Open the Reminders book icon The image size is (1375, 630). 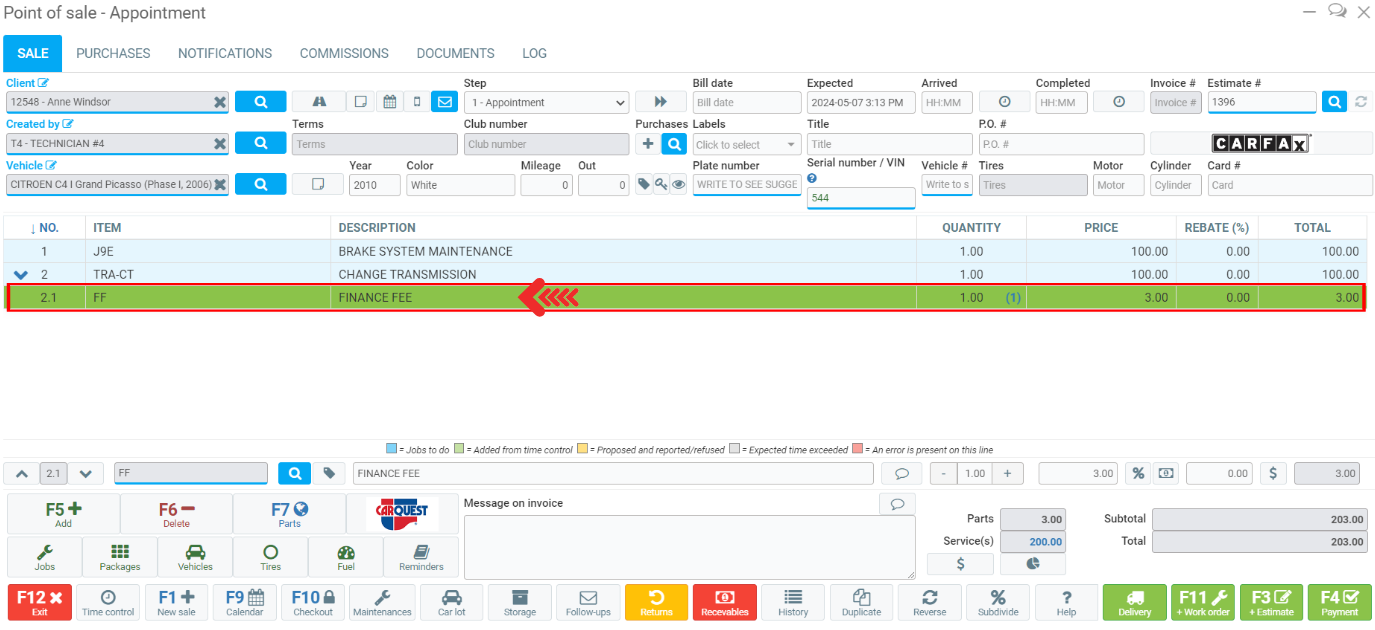[x=421, y=557]
